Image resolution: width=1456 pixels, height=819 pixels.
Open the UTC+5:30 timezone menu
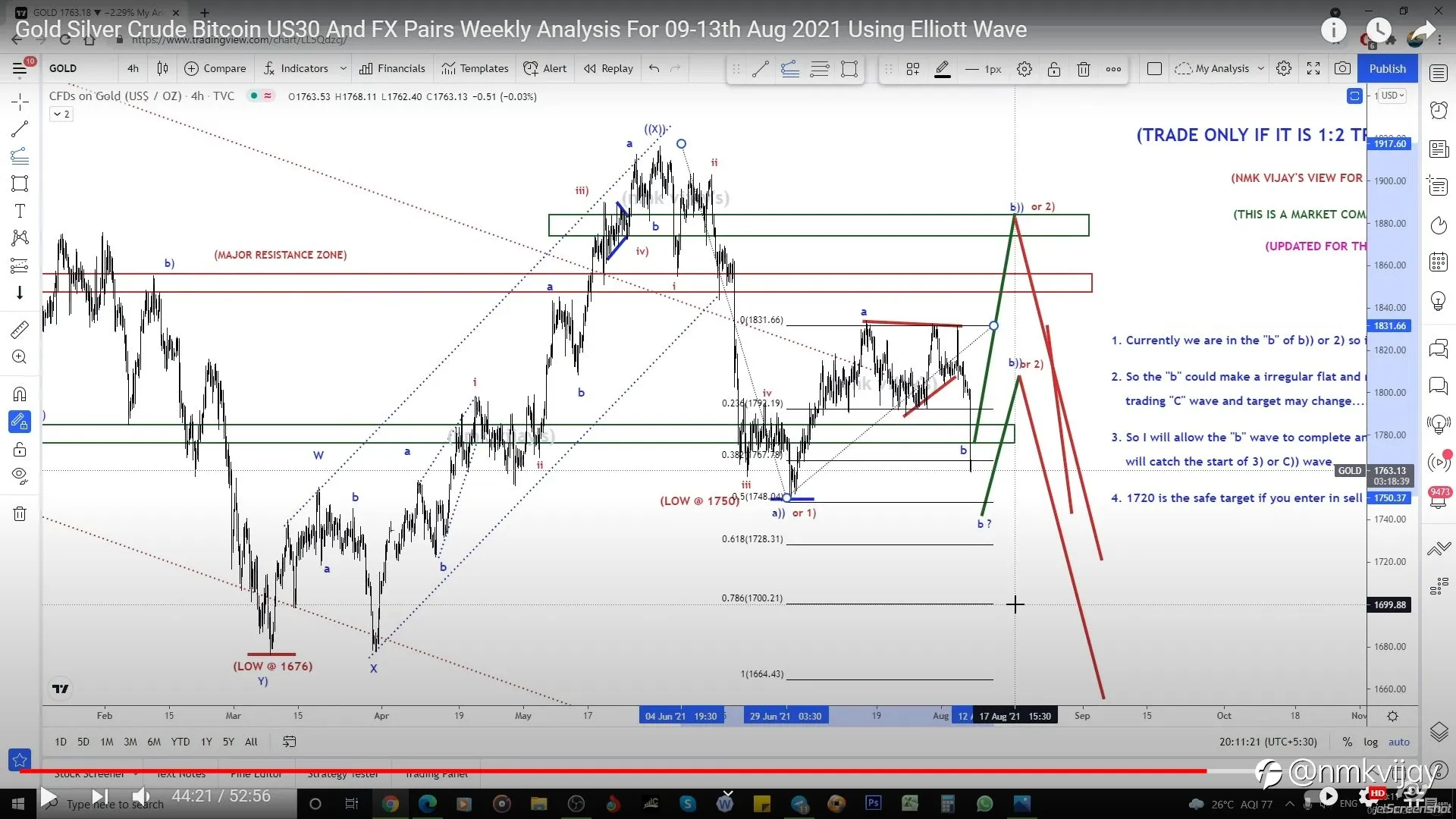1268,742
